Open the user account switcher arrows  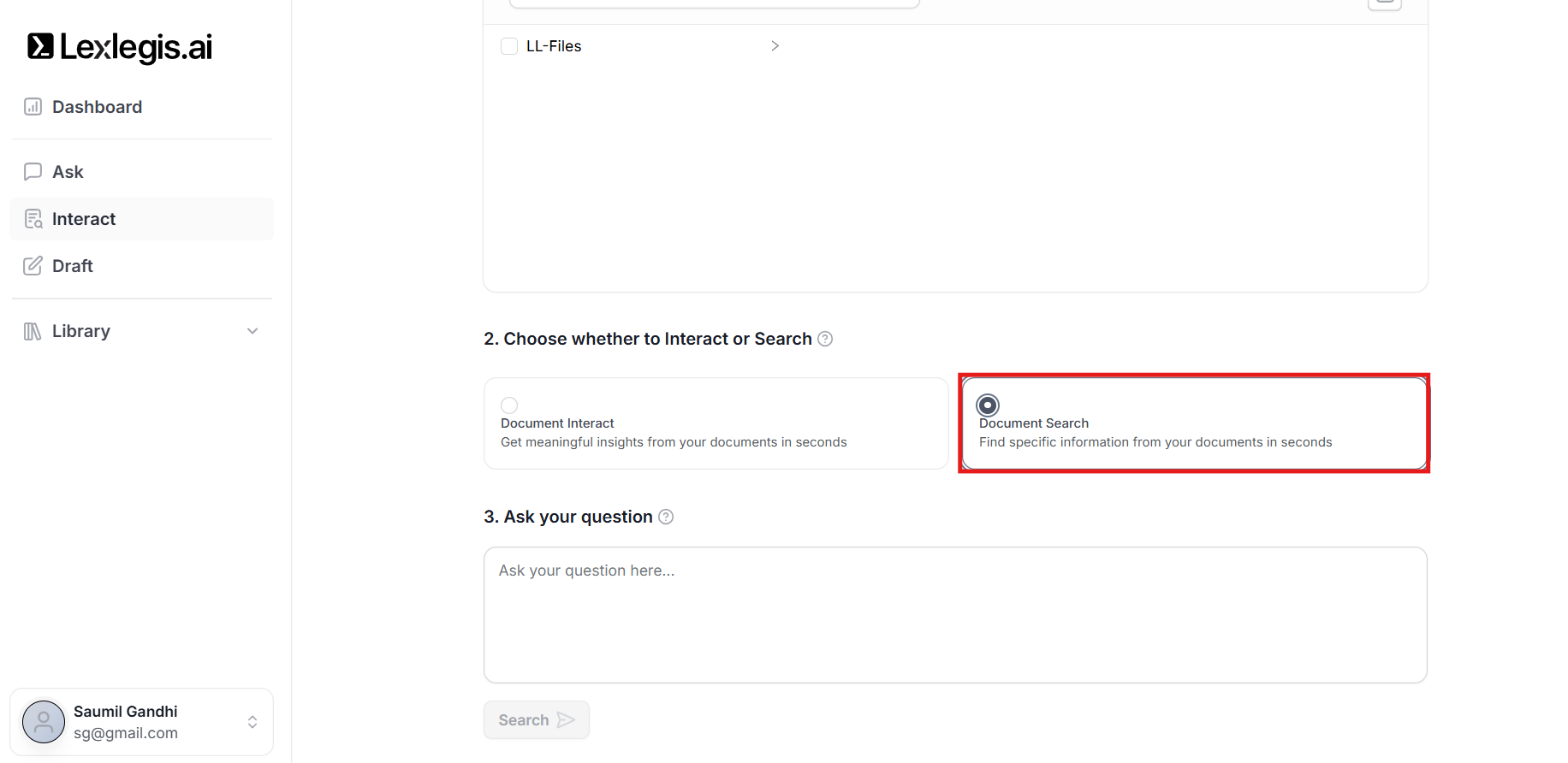pyautogui.click(x=252, y=722)
